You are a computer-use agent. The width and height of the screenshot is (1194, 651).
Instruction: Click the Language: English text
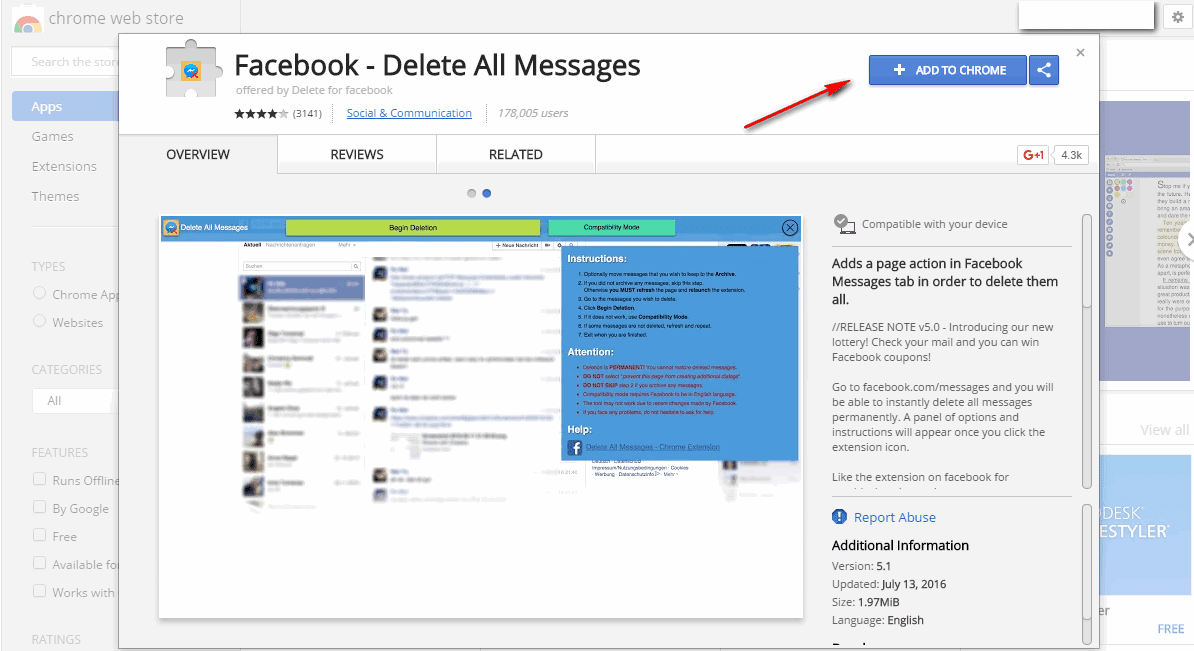877,620
